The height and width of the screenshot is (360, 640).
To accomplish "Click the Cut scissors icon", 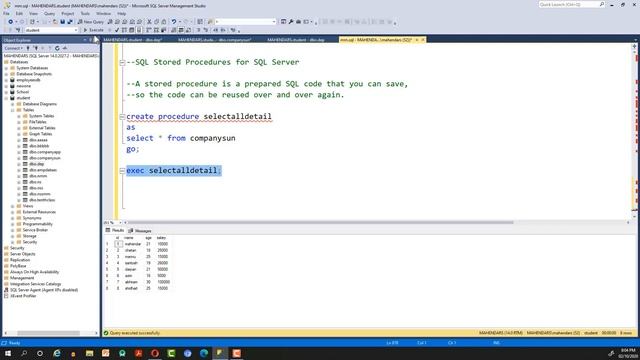I will [x=149, y=22].
